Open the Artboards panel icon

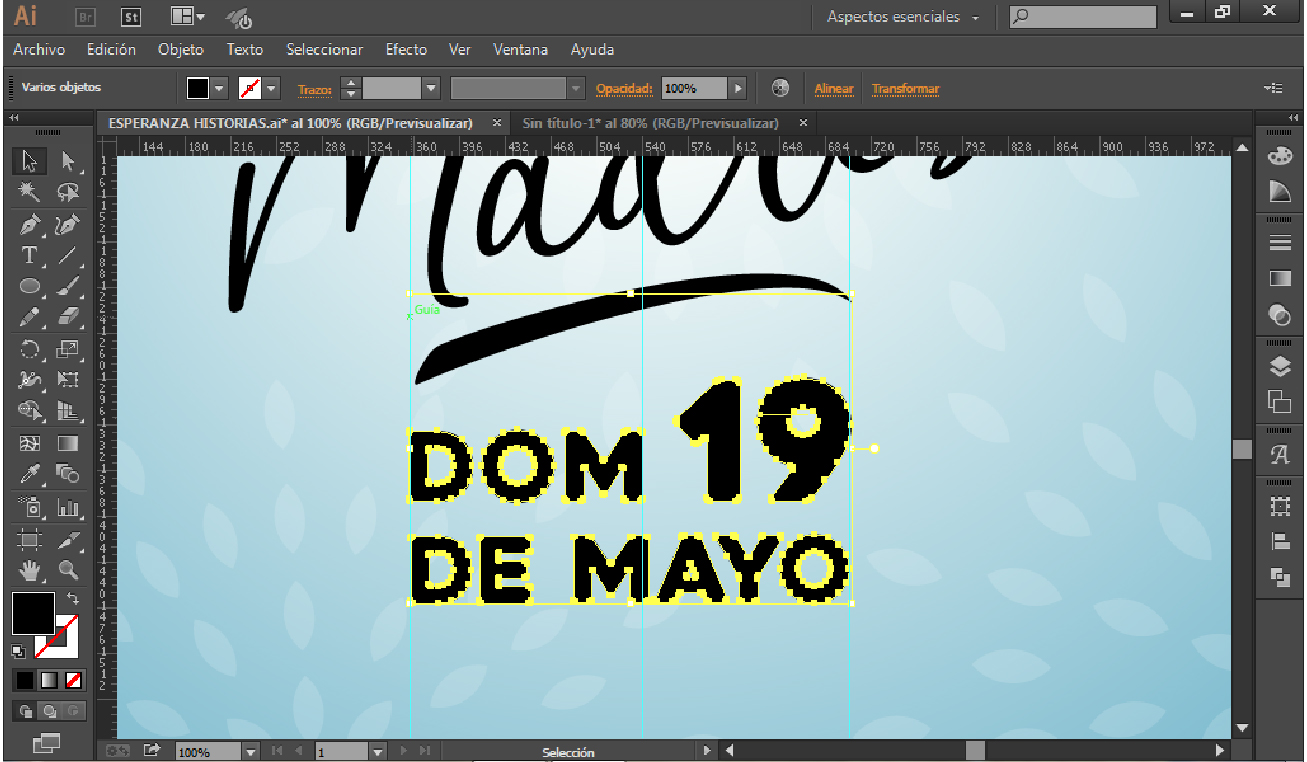click(x=1279, y=401)
